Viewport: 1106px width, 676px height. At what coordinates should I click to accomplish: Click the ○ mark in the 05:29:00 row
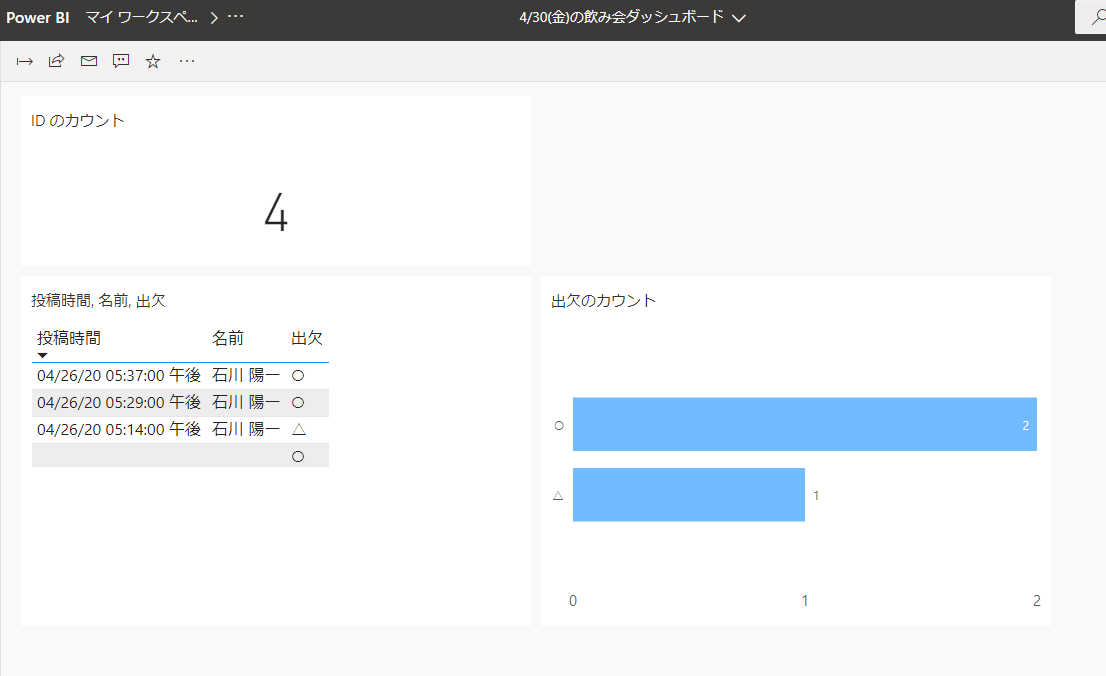tap(298, 403)
